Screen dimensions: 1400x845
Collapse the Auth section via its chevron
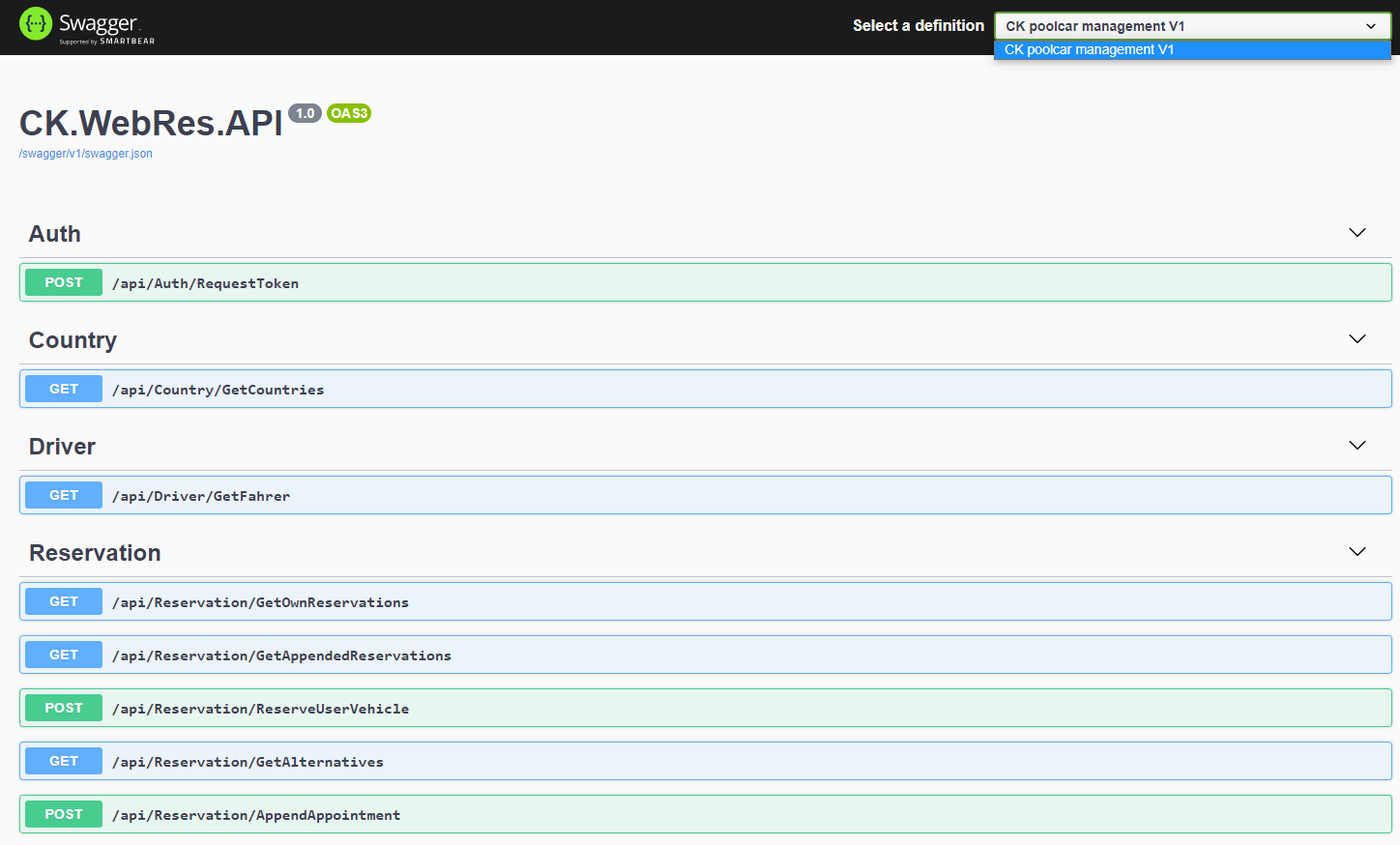1356,232
